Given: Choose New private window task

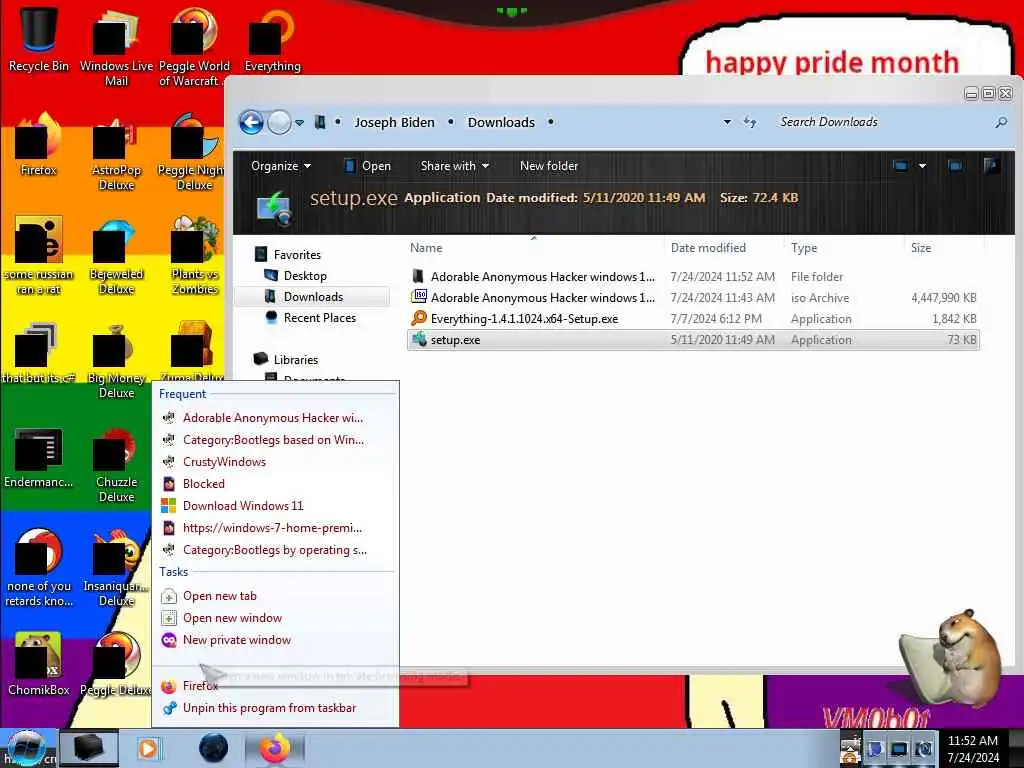Looking at the screenshot, I should [275, 640].
